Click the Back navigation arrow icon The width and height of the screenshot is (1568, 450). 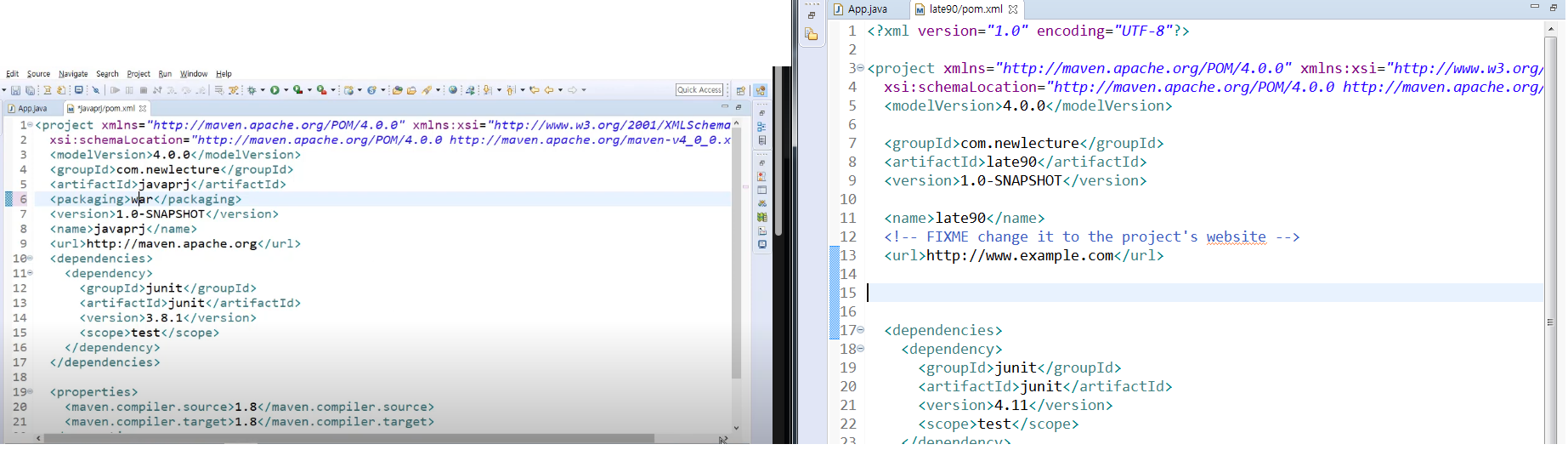(549, 89)
